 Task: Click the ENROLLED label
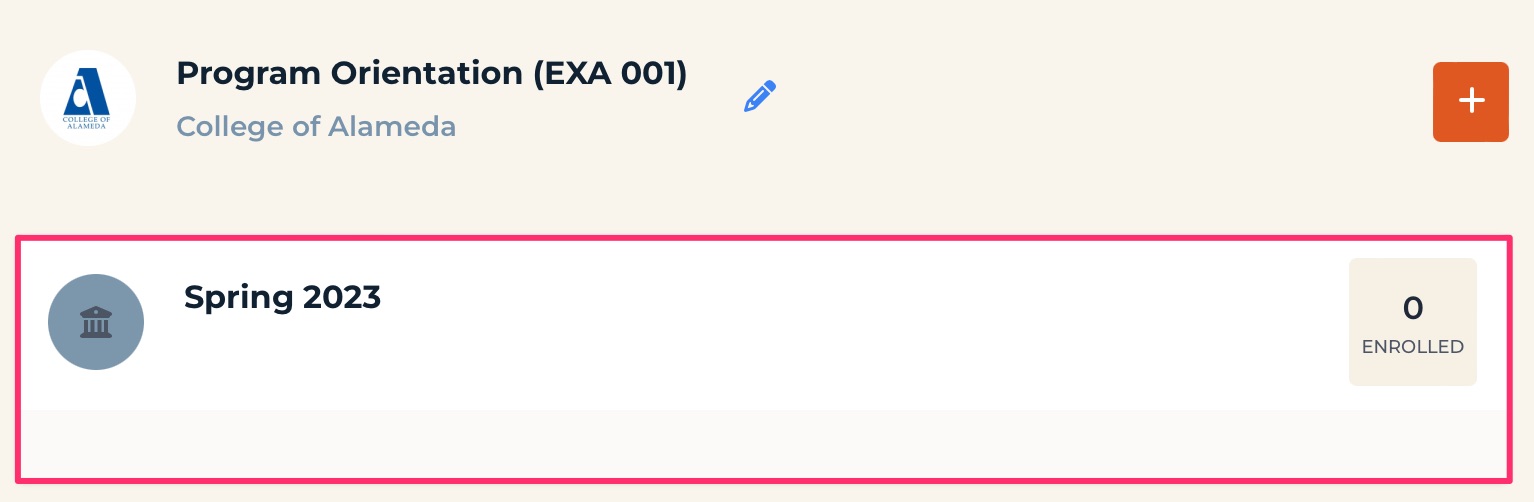(1412, 347)
